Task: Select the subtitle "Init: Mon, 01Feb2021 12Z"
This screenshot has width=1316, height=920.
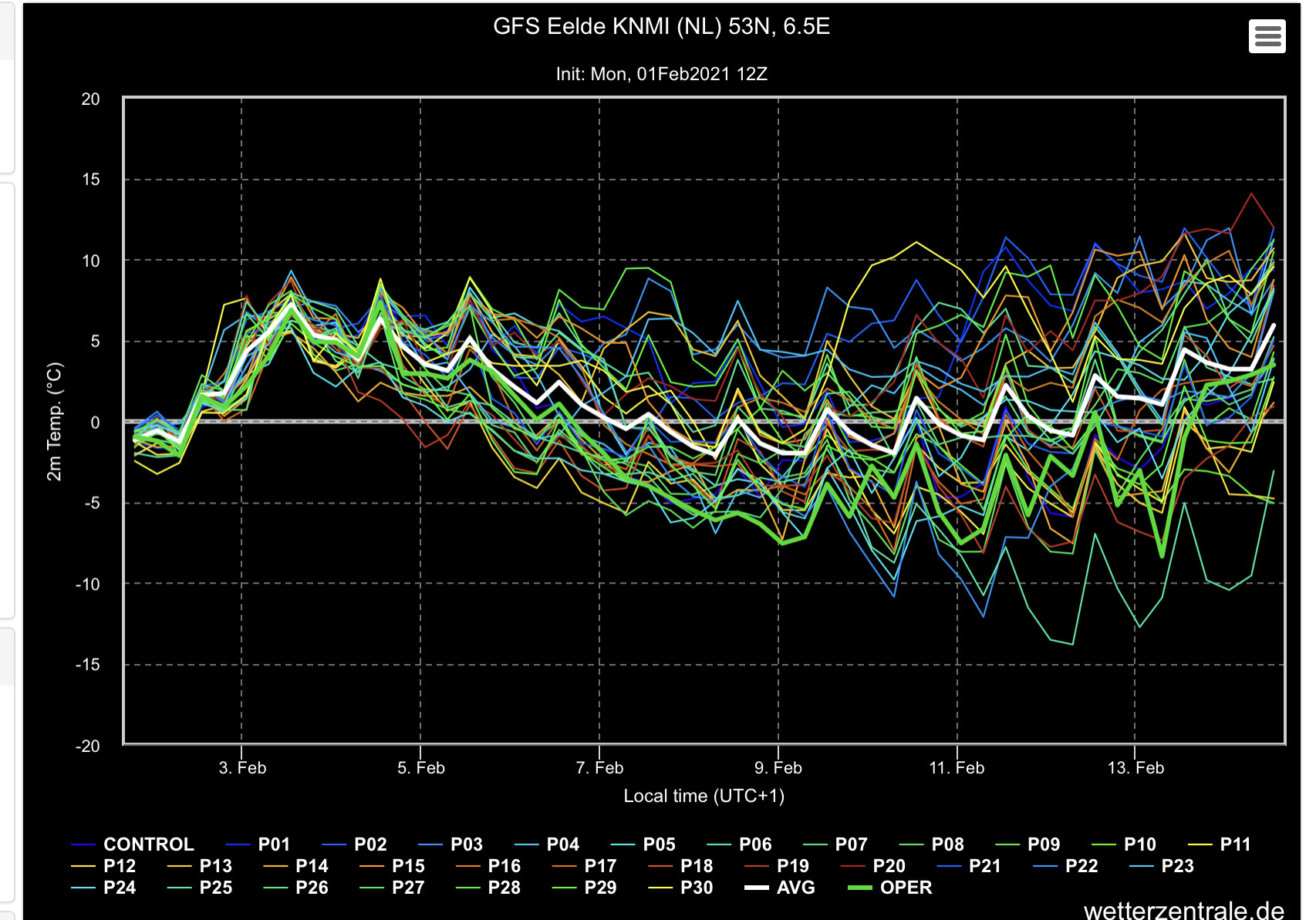Action: pyautogui.click(x=661, y=74)
